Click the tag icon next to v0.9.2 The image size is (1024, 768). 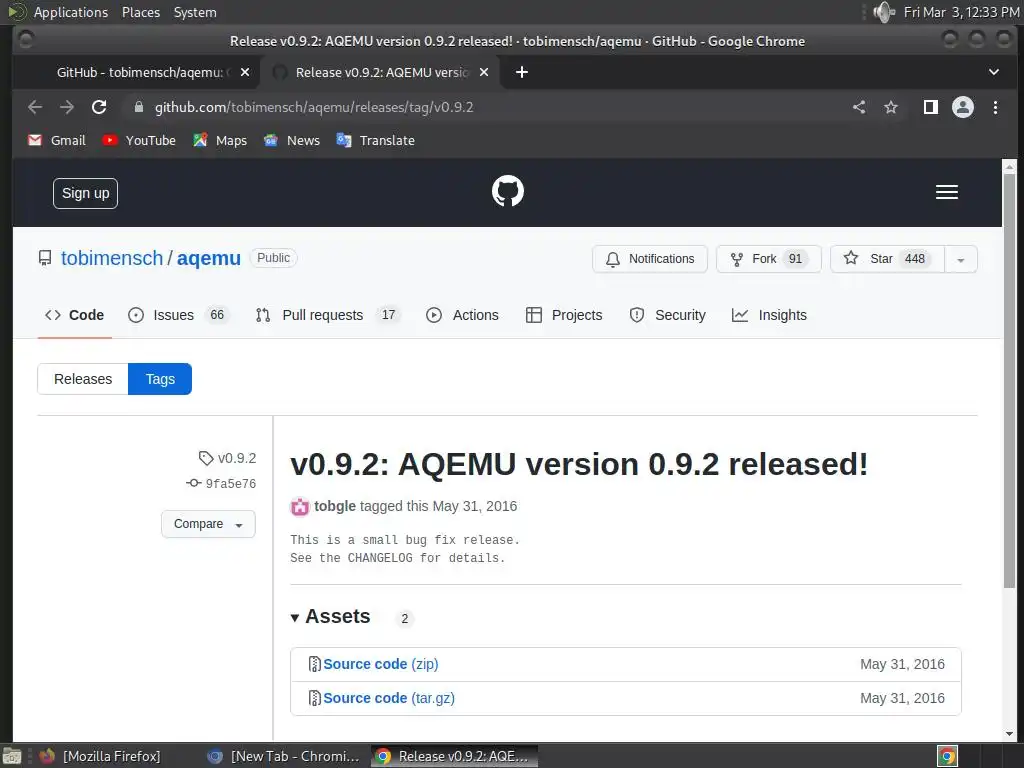point(206,458)
